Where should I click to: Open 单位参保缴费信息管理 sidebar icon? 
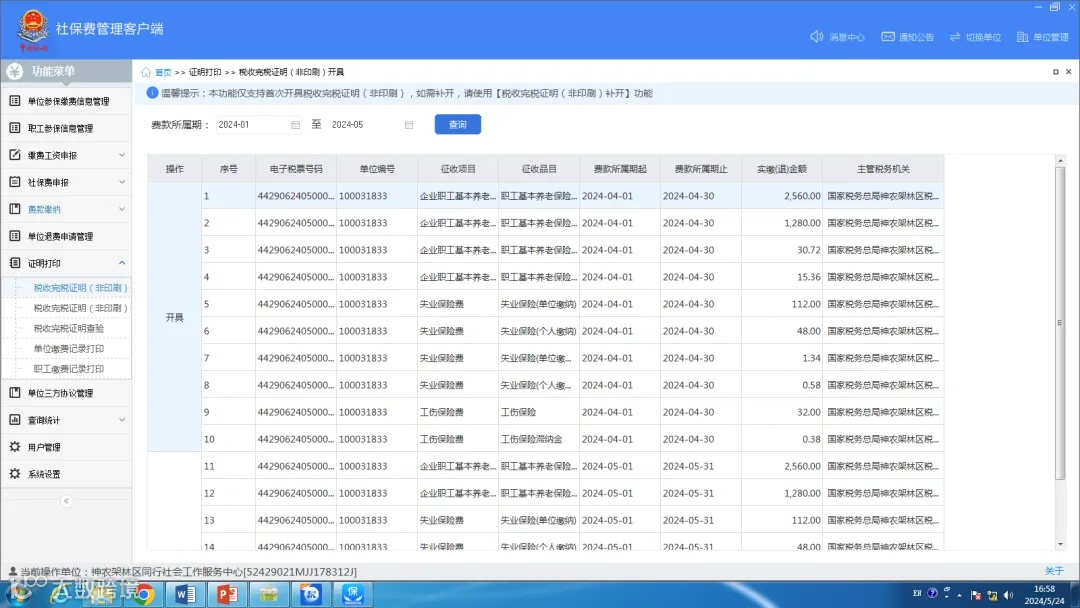[14, 101]
